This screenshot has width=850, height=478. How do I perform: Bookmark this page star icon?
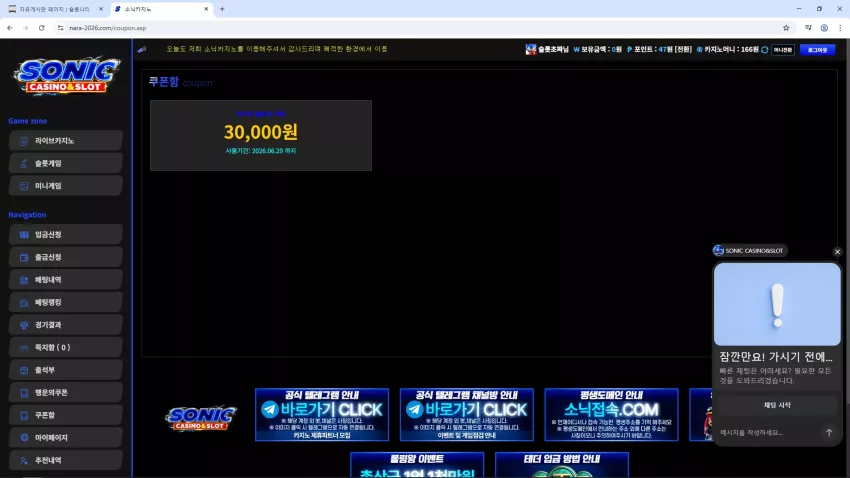(786, 28)
